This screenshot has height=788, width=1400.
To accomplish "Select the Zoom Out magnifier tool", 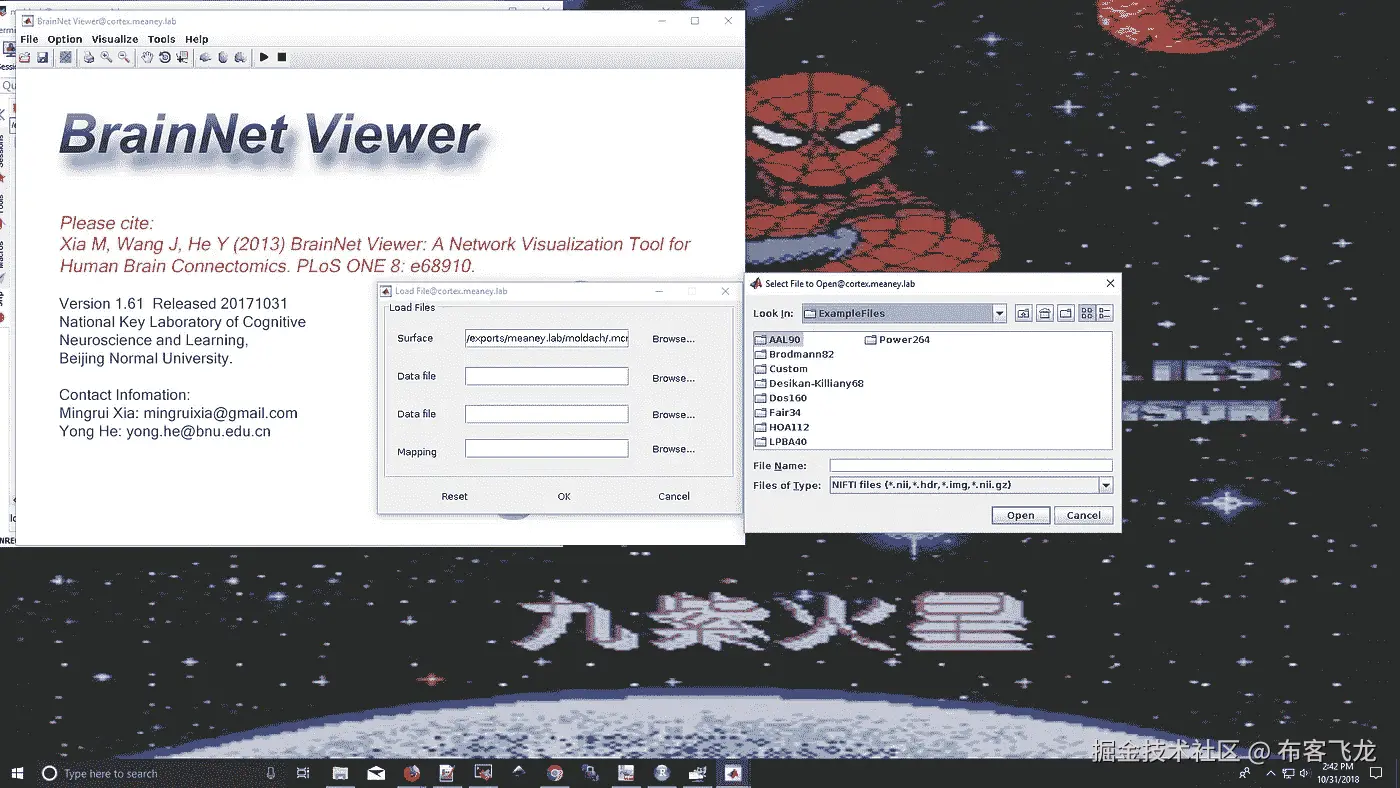I will pos(124,58).
